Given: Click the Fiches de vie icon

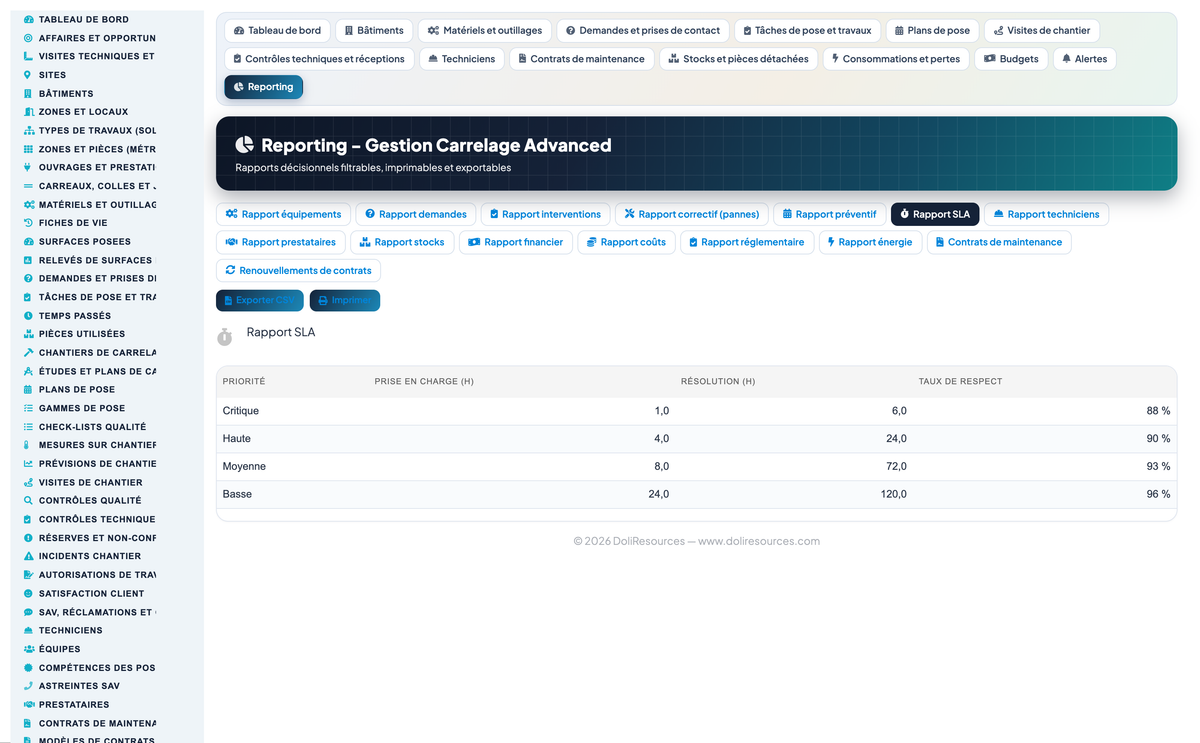Looking at the screenshot, I should pos(28,223).
